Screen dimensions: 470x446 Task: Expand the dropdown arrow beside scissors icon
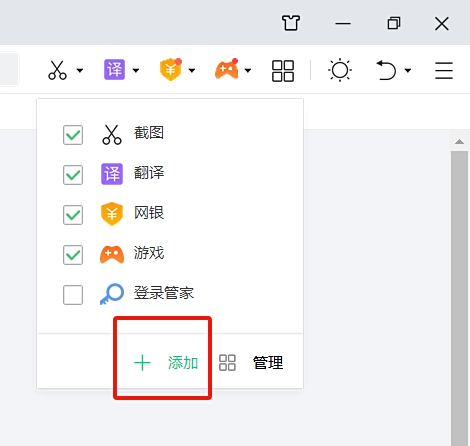[80, 70]
